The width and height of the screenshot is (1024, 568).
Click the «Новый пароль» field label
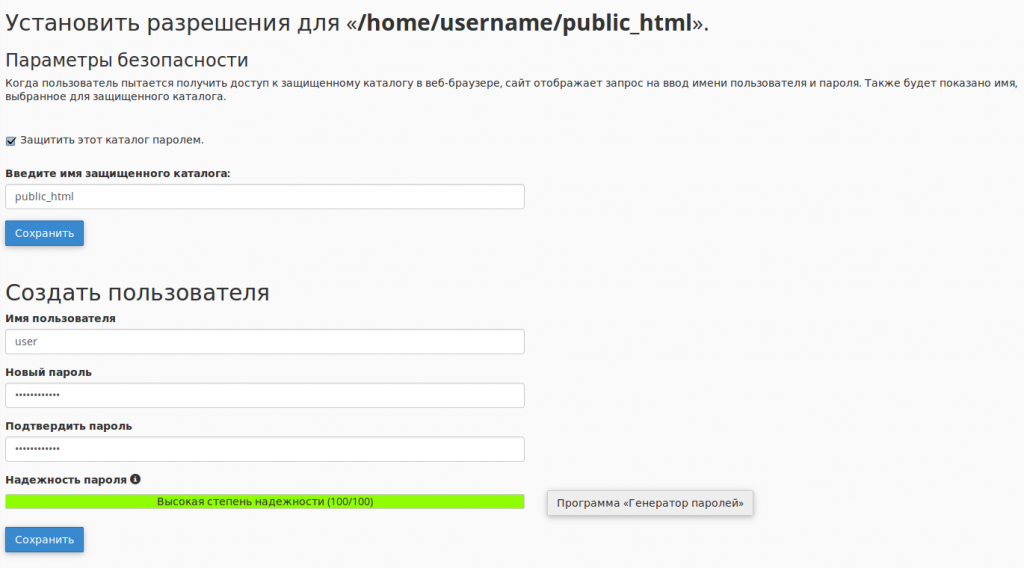point(48,372)
